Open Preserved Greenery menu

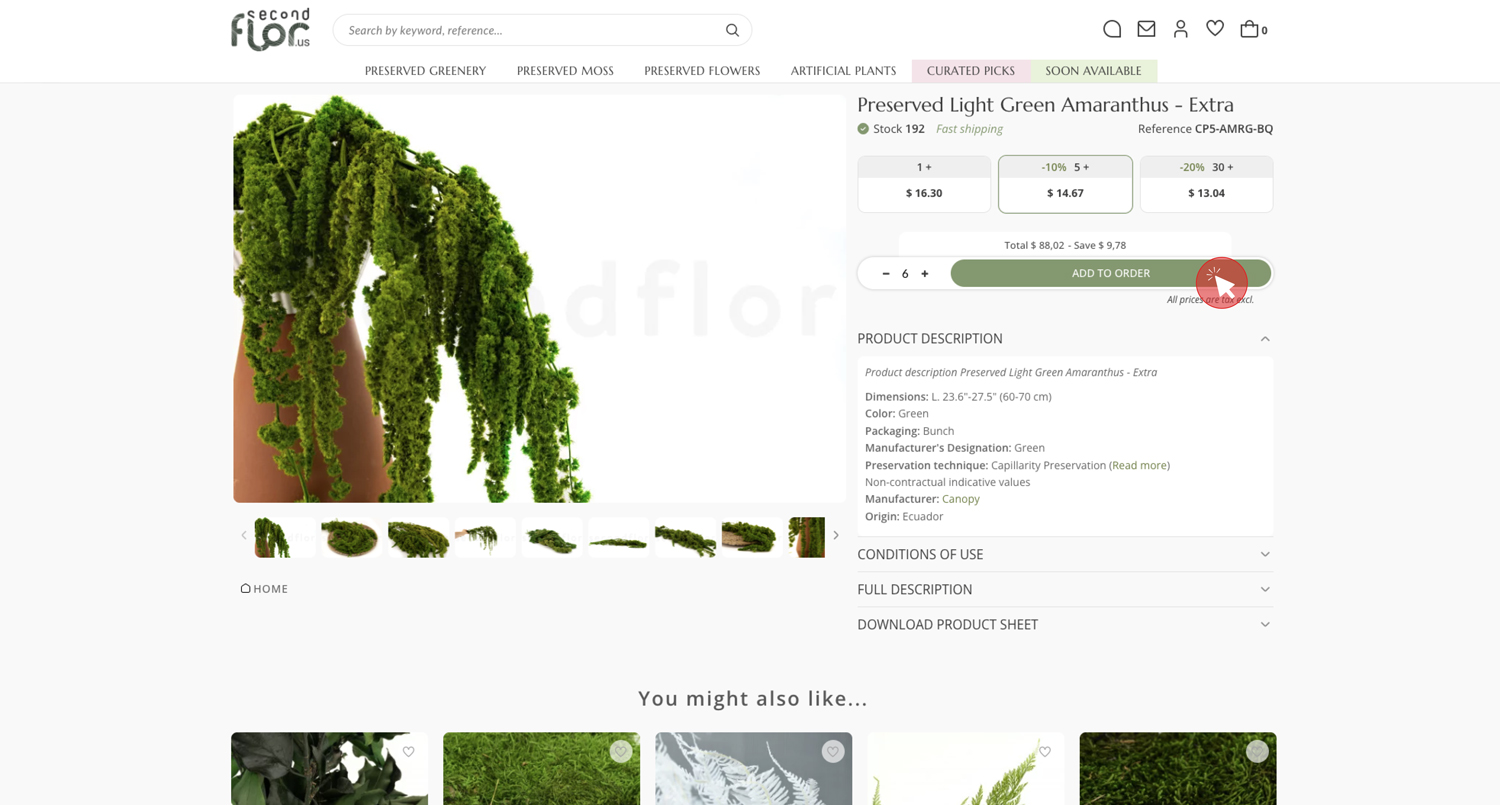[425, 71]
